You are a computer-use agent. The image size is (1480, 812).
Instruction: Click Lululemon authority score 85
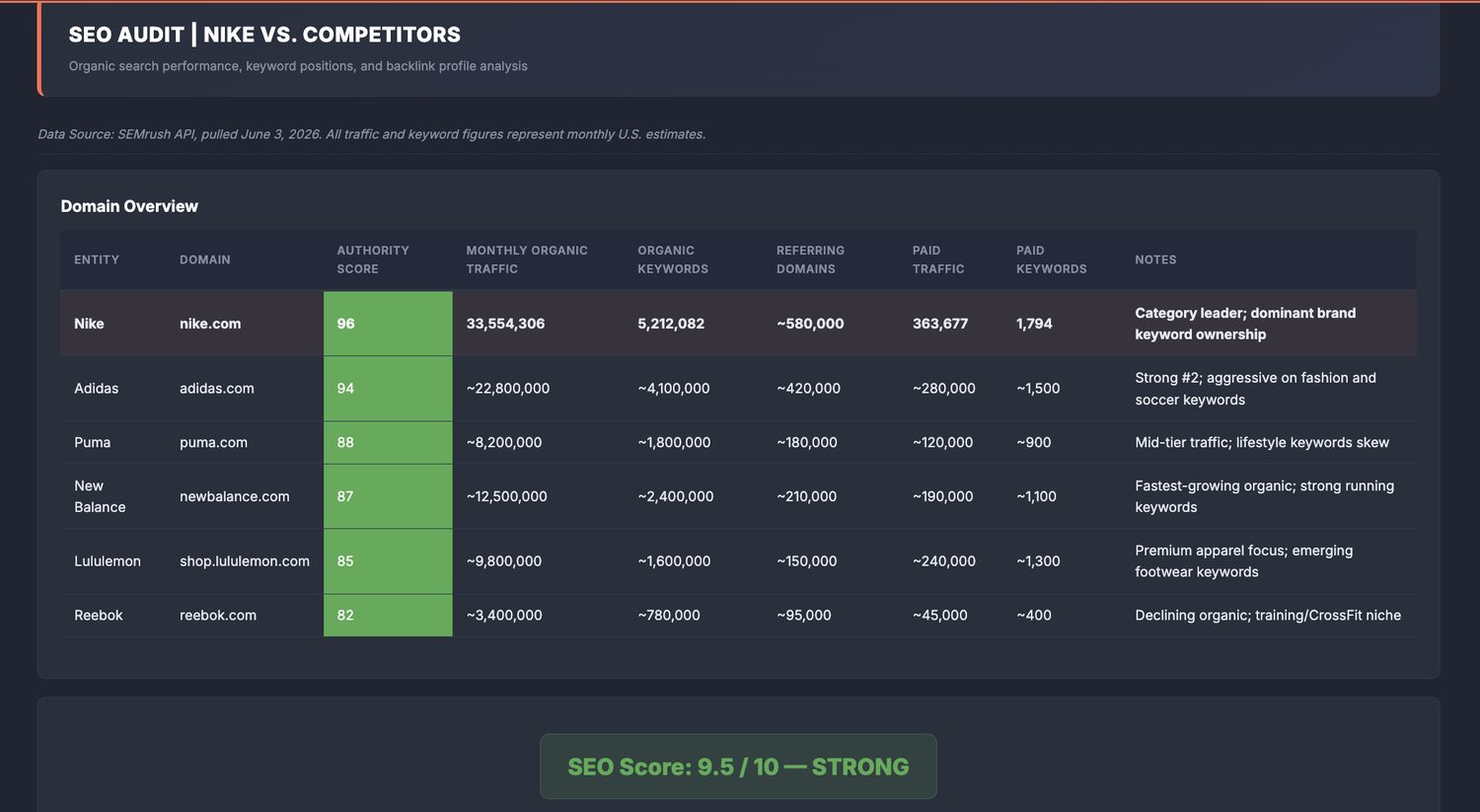[x=388, y=561]
